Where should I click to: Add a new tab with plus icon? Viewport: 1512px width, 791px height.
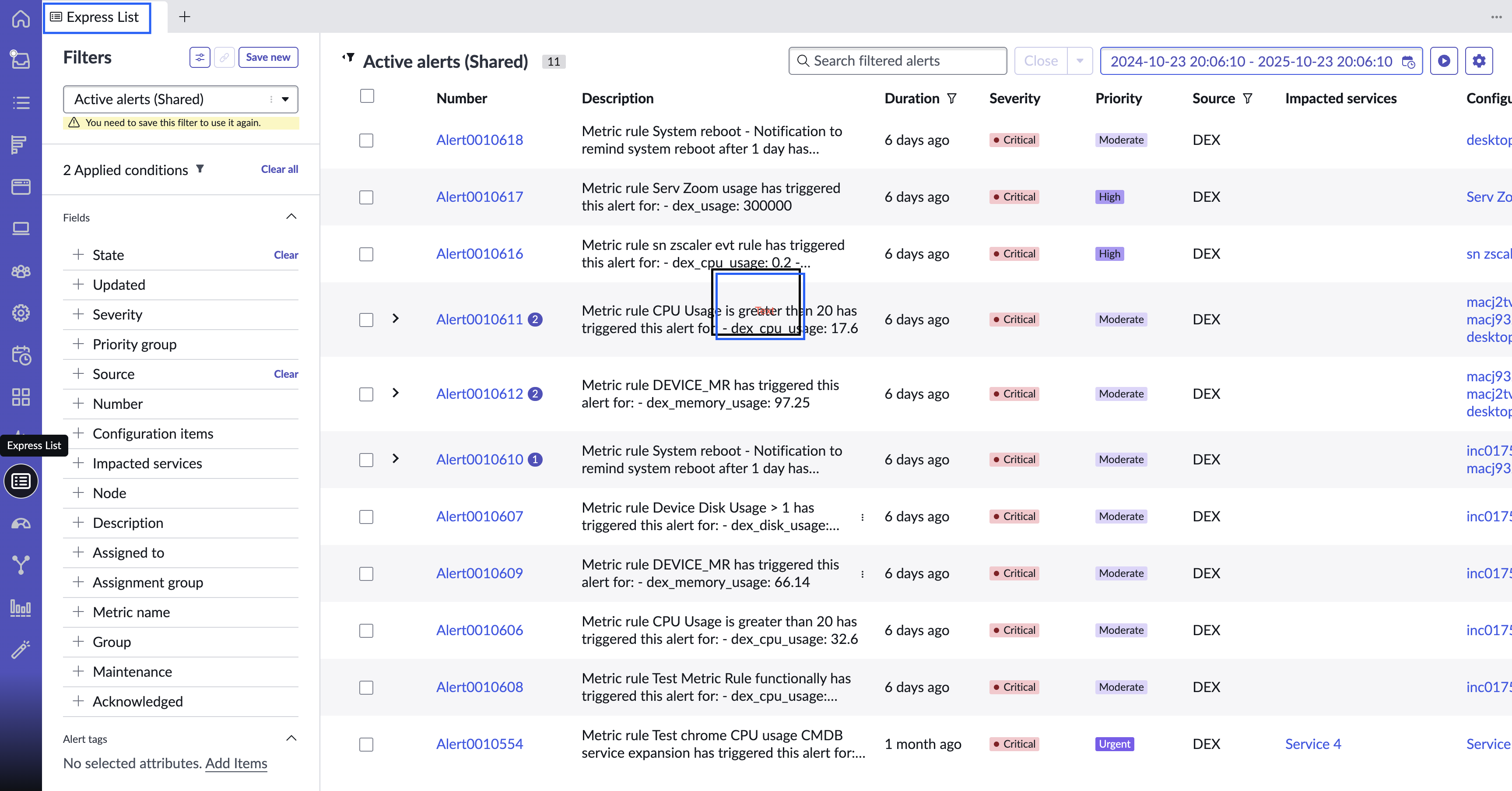(x=184, y=17)
